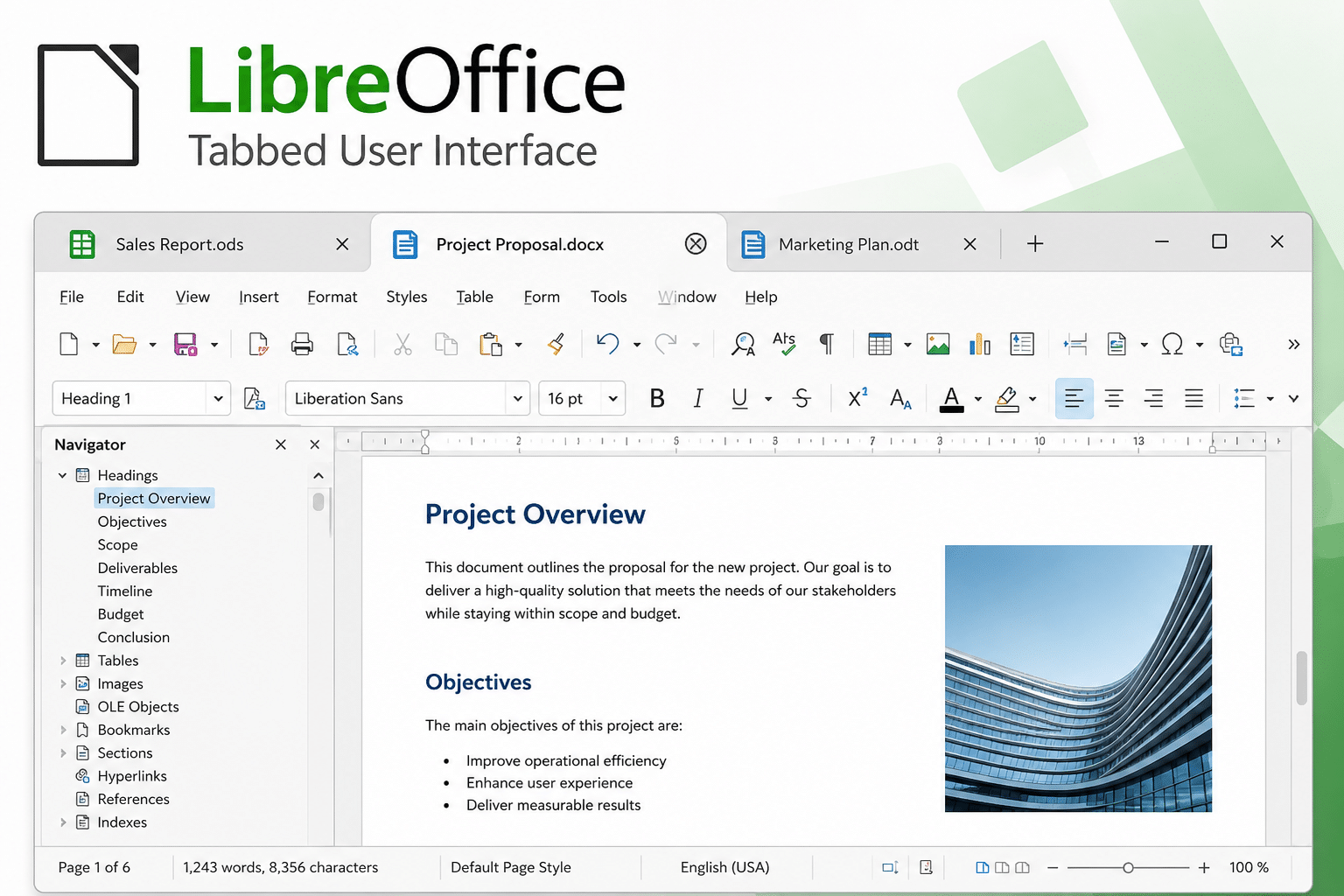Click the Strikethrough icon

click(801, 398)
